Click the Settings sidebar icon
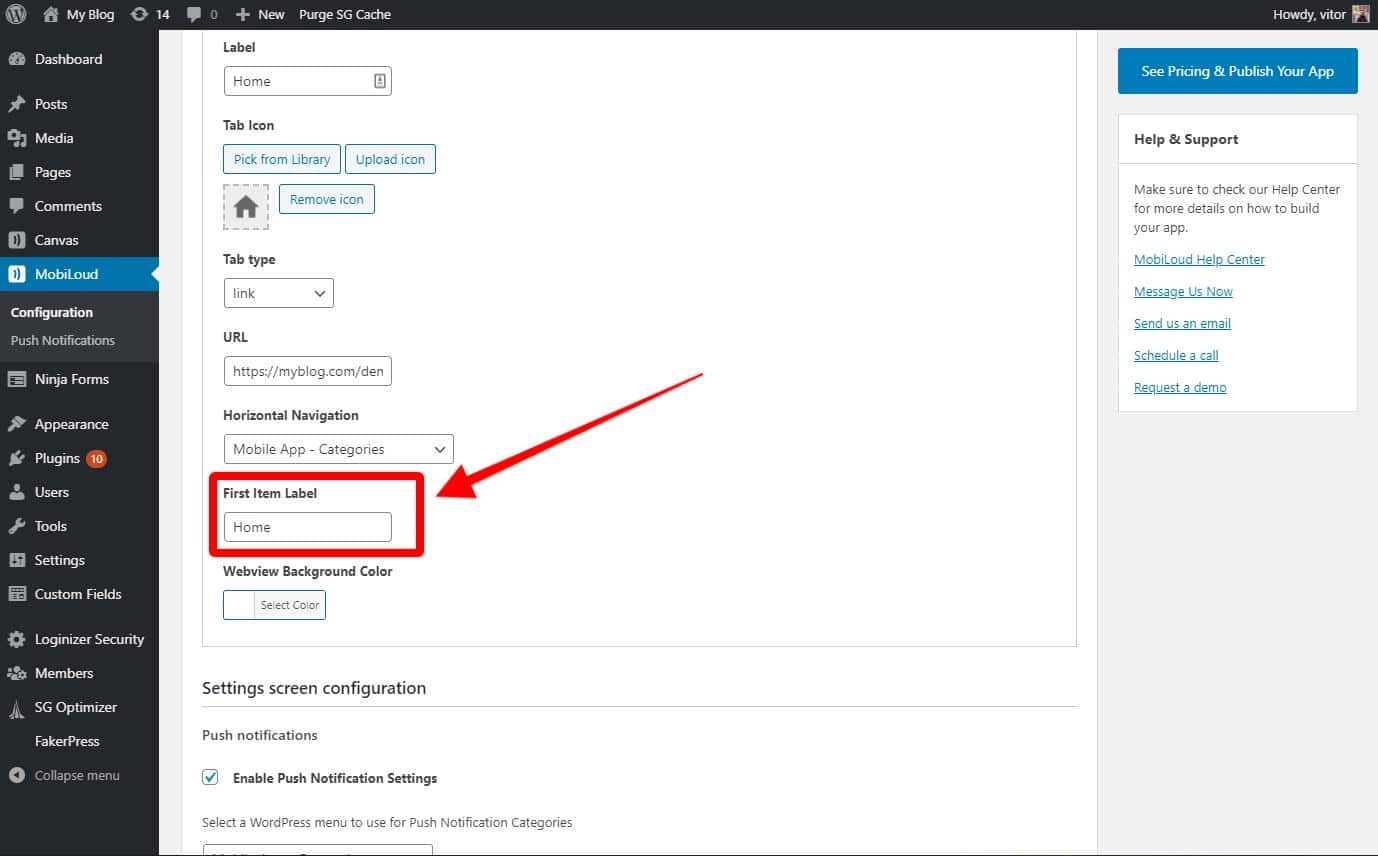1378x856 pixels. pos(17,560)
